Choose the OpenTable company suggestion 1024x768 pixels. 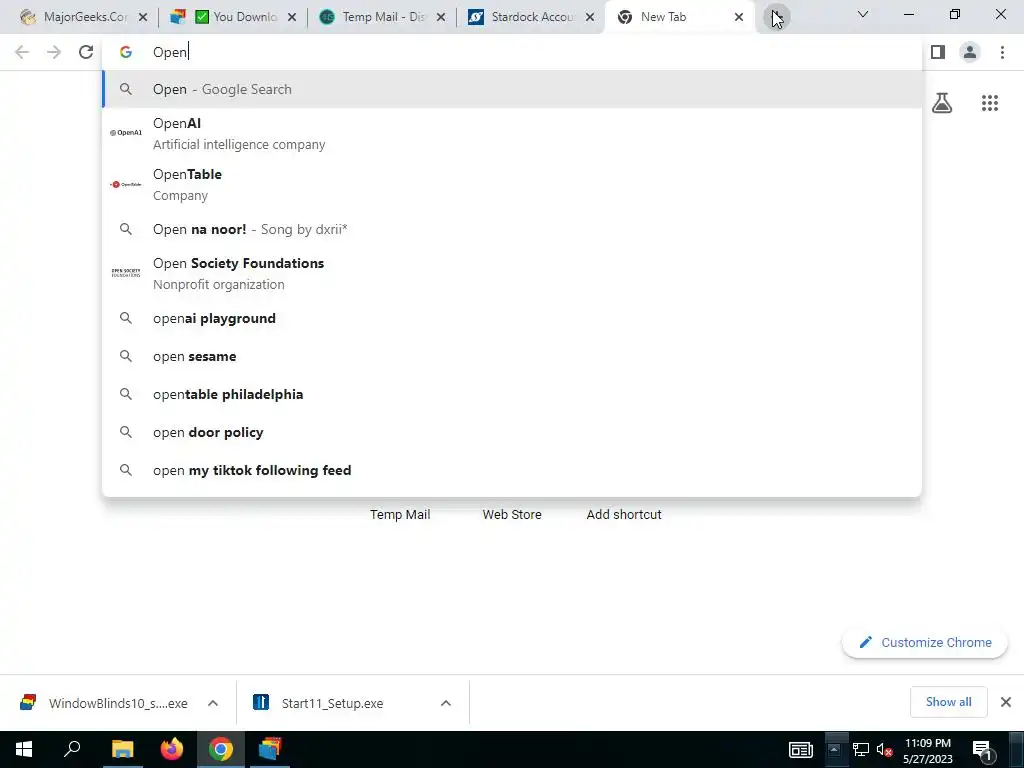click(512, 185)
